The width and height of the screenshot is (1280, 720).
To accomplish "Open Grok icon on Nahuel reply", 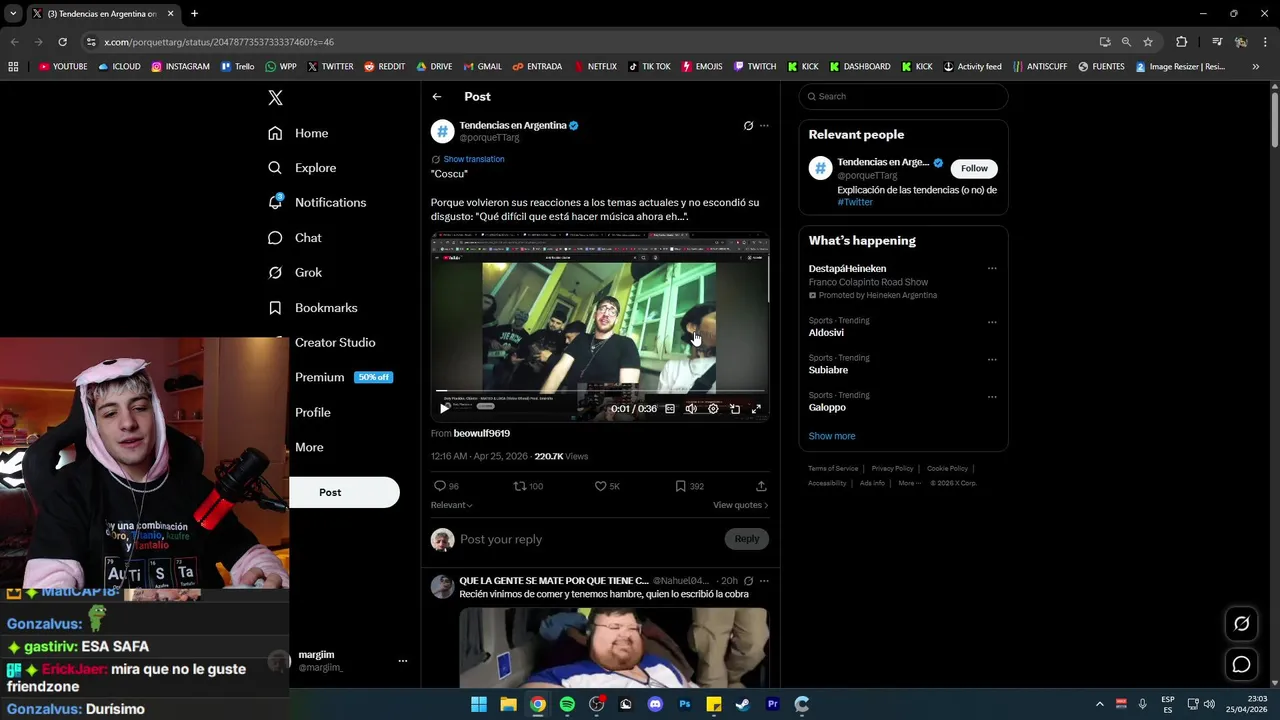I will coord(748,581).
